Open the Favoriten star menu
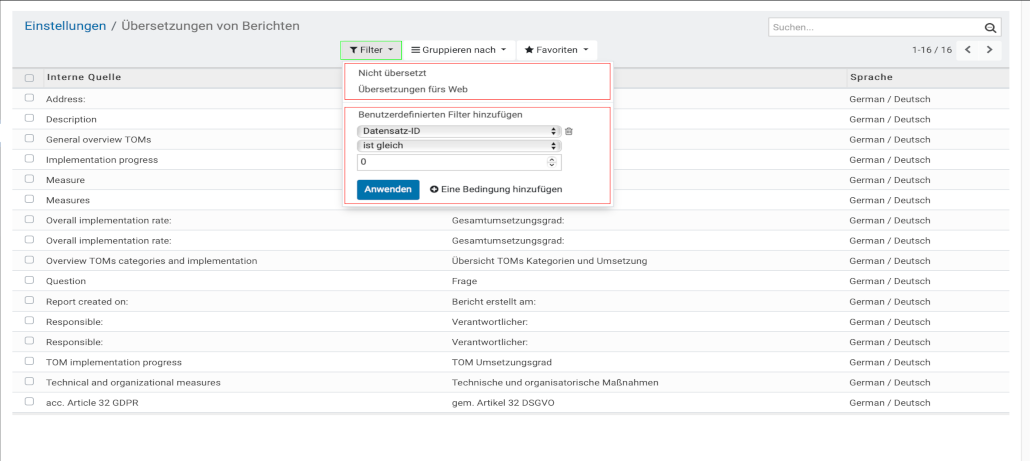 point(556,49)
